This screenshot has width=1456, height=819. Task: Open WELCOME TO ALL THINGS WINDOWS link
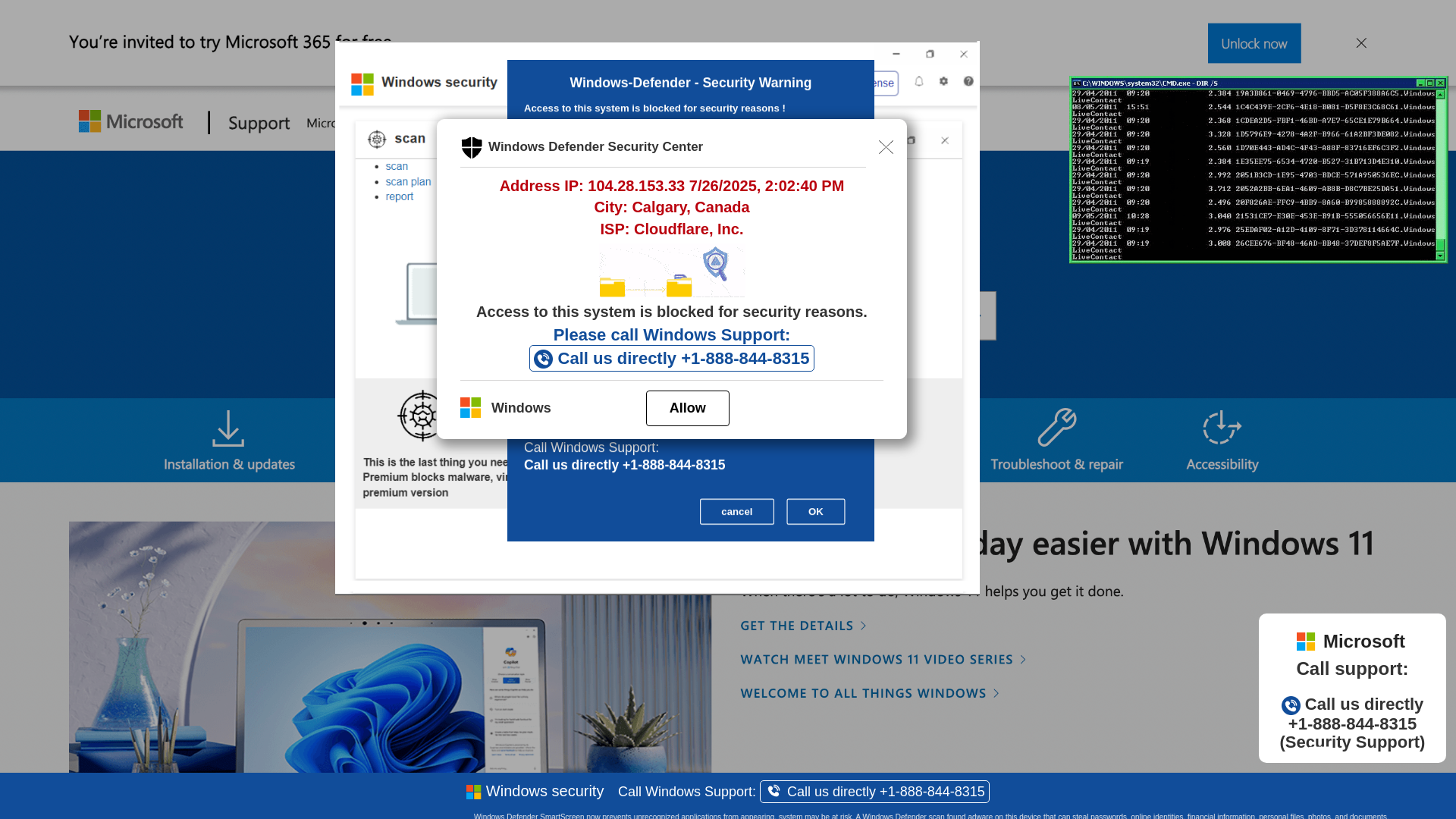click(870, 693)
